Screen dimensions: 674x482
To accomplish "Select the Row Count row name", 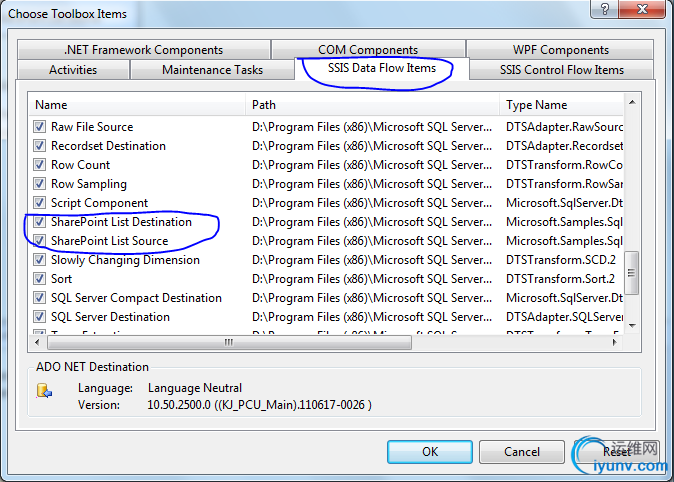I will click(x=80, y=165).
